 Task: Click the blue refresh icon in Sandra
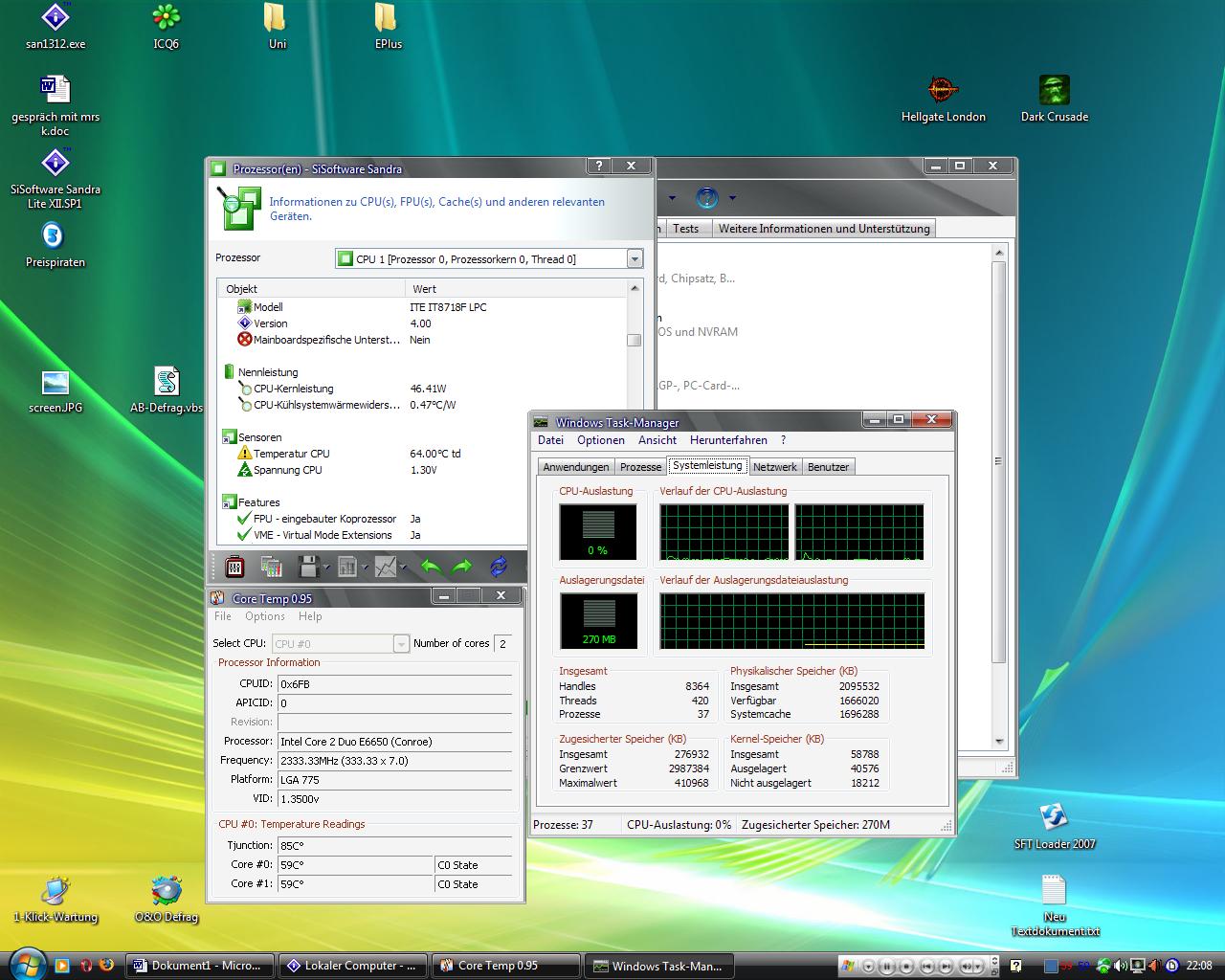pyautogui.click(x=499, y=567)
